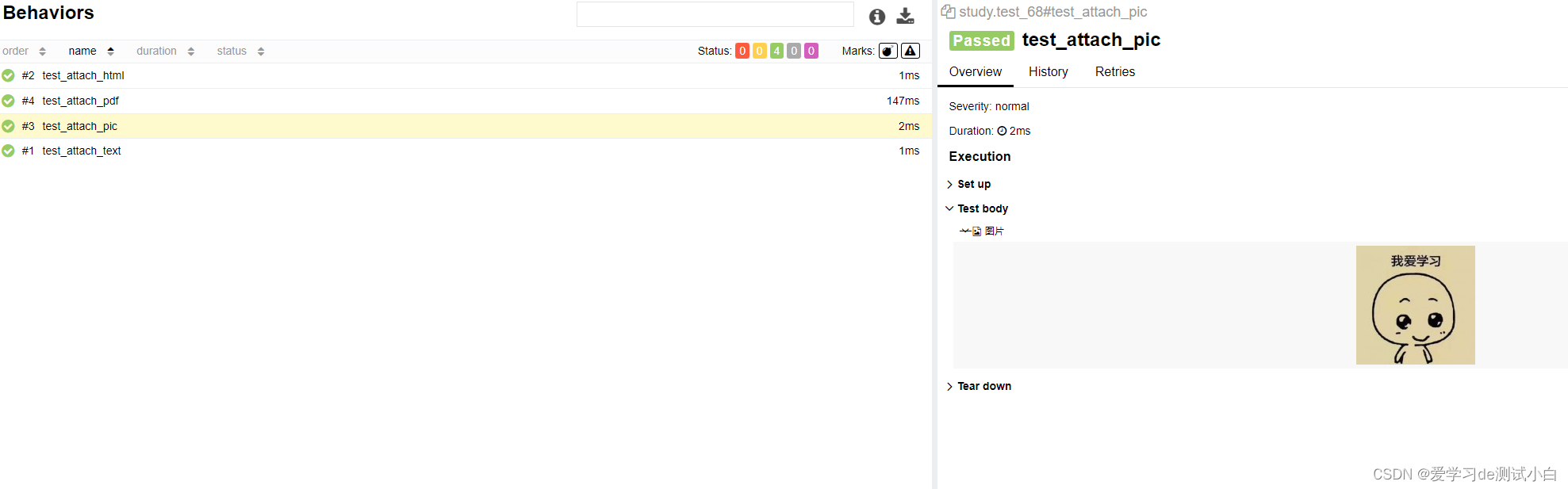Open test_attach_pdf test row
Viewport: 1568px width, 489px height.
[466, 101]
